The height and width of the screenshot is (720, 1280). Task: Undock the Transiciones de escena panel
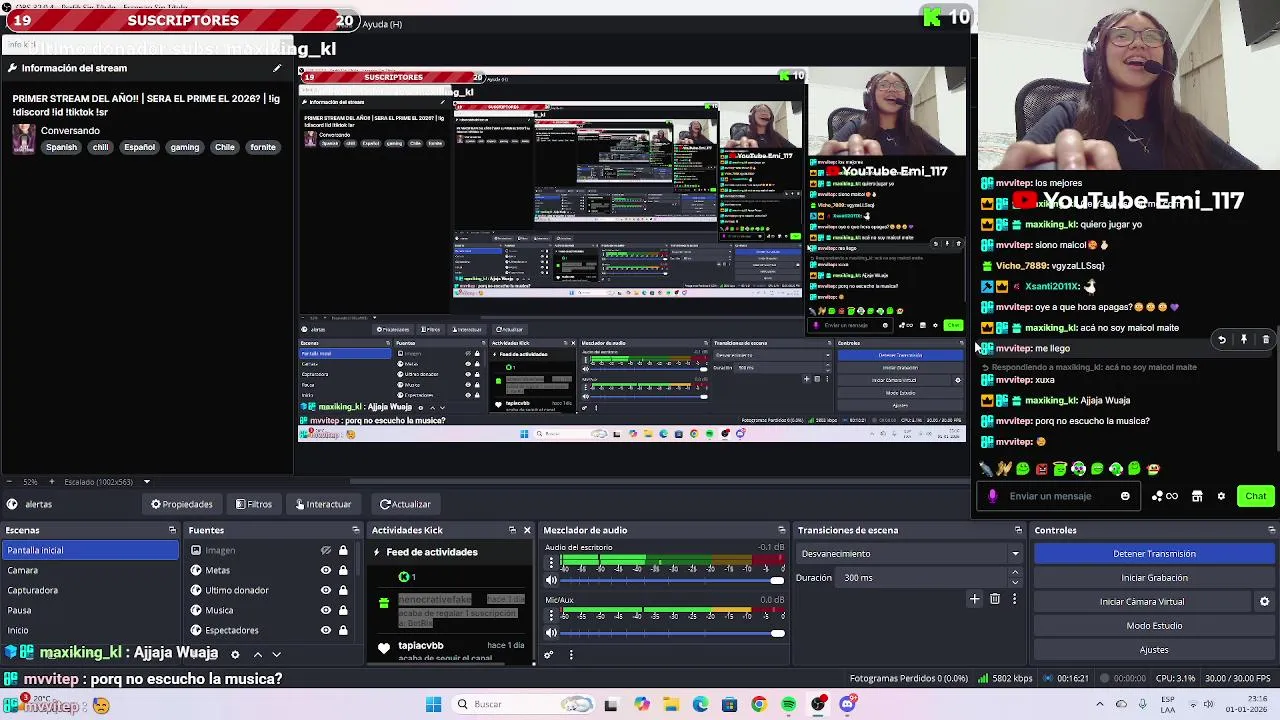click(x=1018, y=530)
